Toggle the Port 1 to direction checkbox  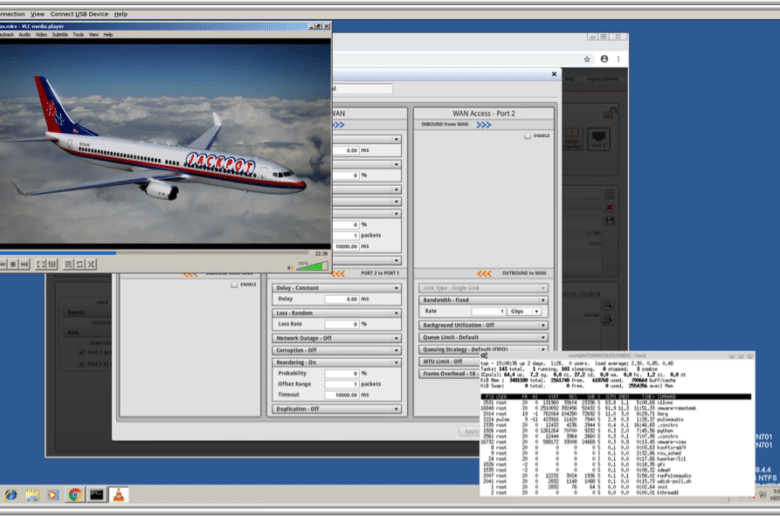[x=81, y=352]
